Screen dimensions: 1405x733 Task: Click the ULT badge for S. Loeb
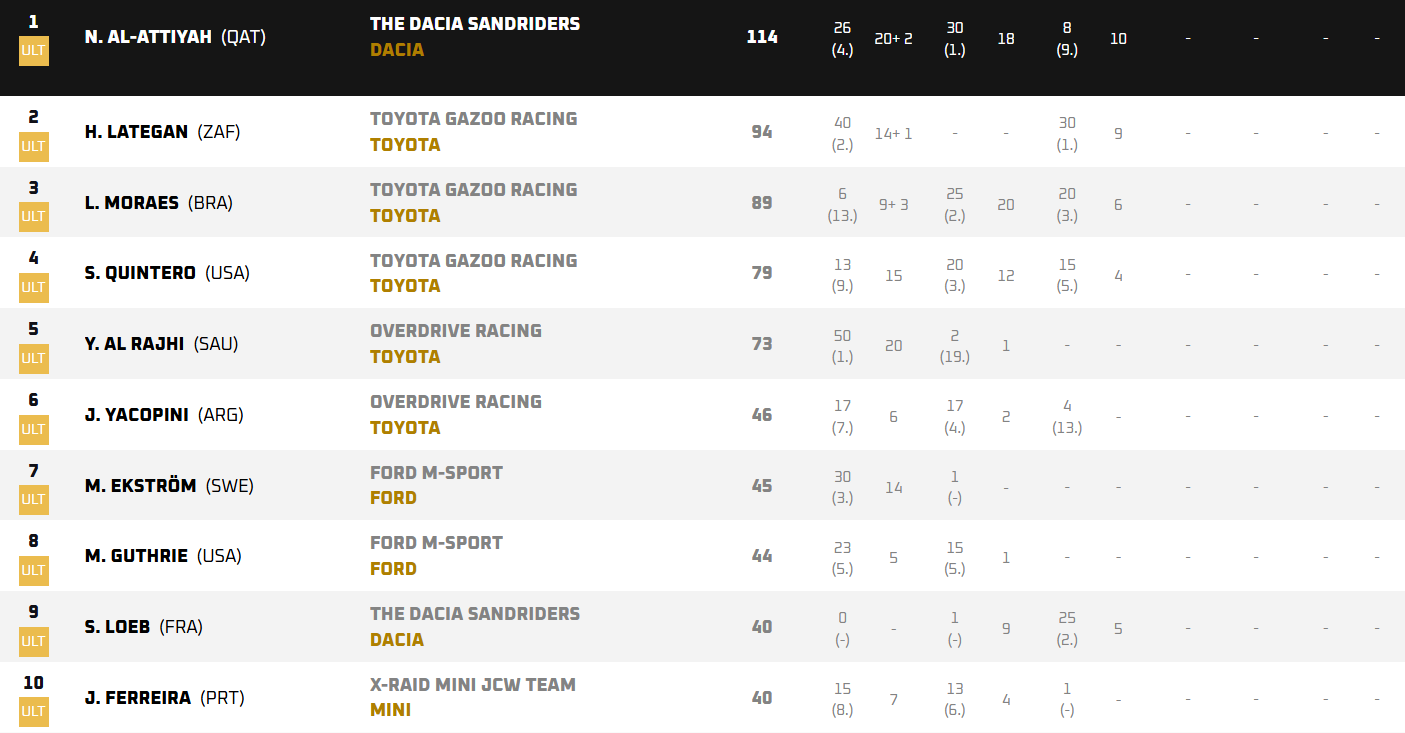tap(33, 641)
